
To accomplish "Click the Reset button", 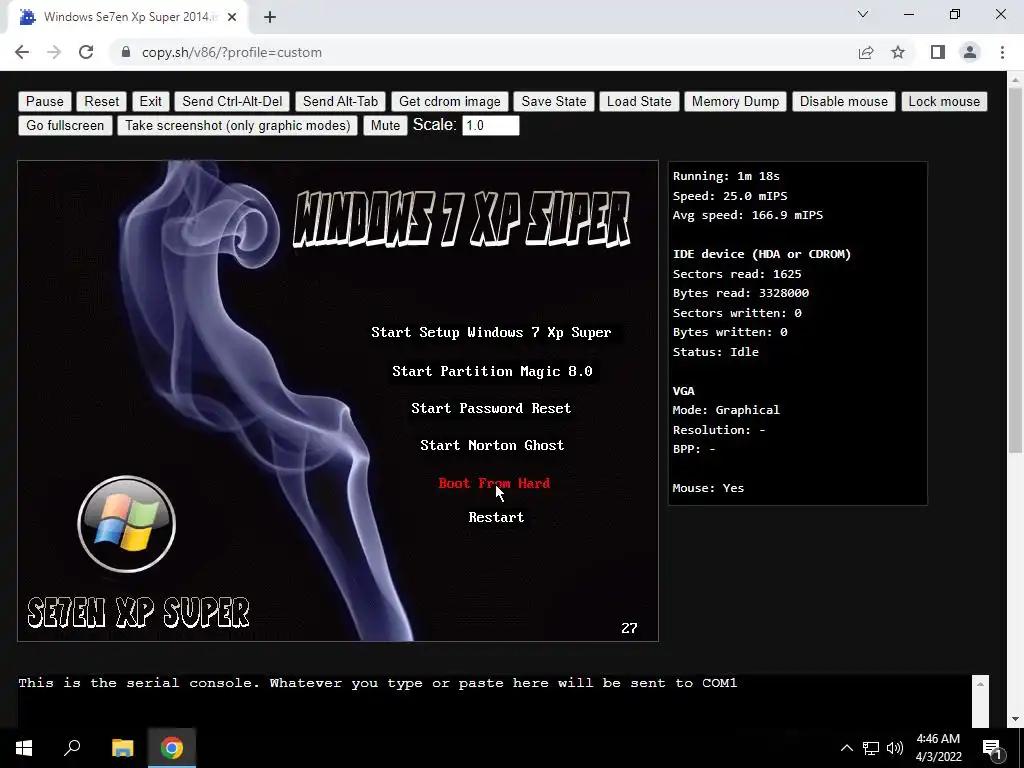I will [102, 101].
